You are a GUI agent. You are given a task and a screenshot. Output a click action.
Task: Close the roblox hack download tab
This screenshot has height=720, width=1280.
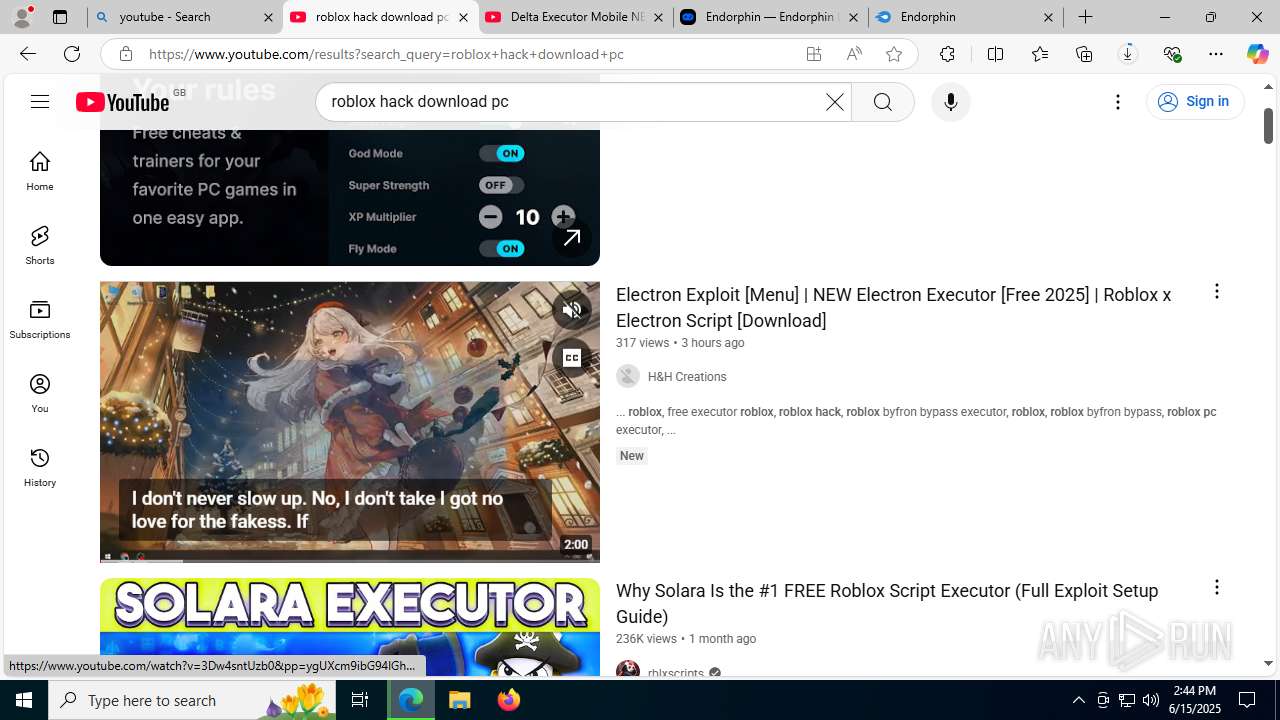[x=463, y=17]
